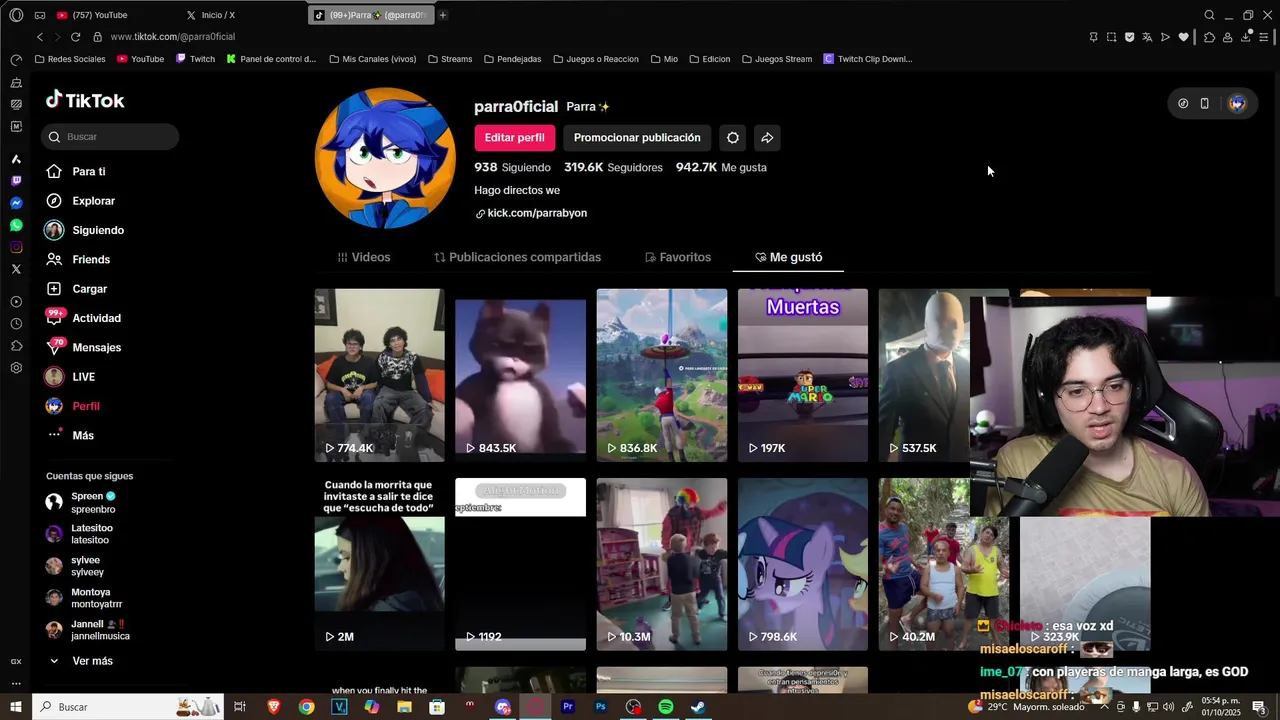Open the cat video with 843.5K views
1280x720 pixels.
coord(520,375)
